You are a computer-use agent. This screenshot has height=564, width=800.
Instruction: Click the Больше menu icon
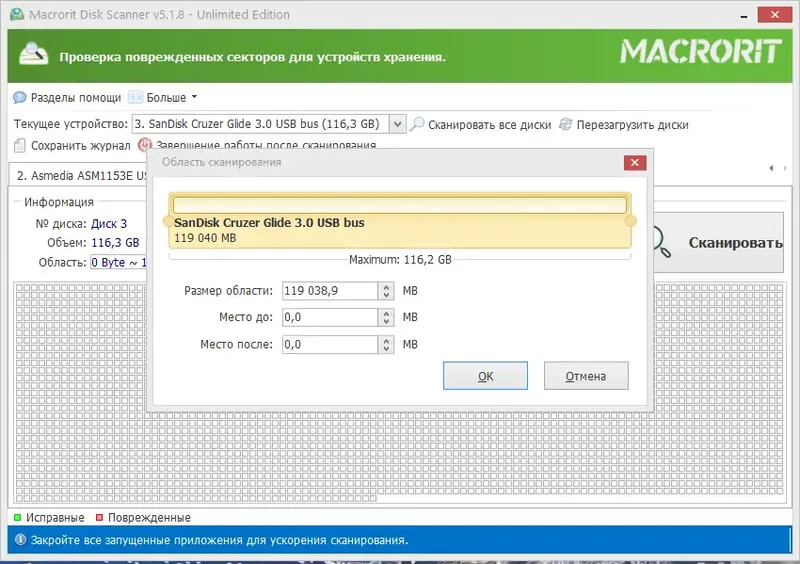pos(135,97)
